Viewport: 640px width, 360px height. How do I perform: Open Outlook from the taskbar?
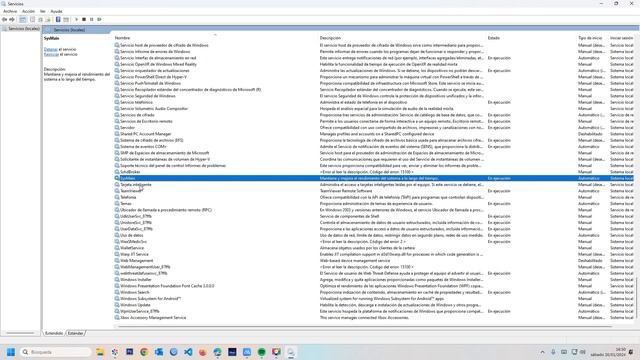(159, 352)
